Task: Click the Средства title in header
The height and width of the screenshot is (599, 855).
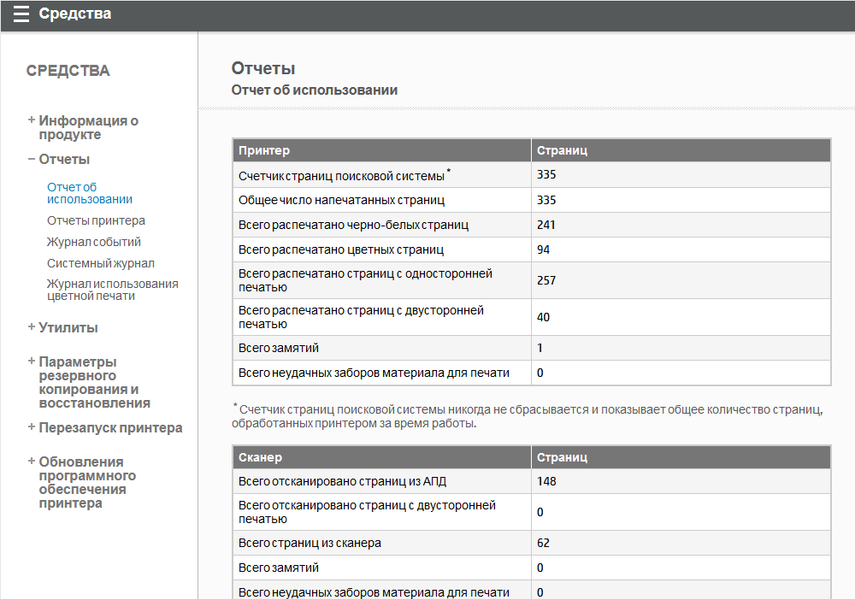Action: (x=75, y=15)
